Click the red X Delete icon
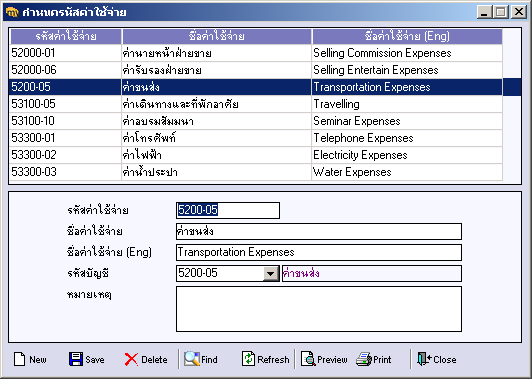532x379 pixels. [x=131, y=359]
